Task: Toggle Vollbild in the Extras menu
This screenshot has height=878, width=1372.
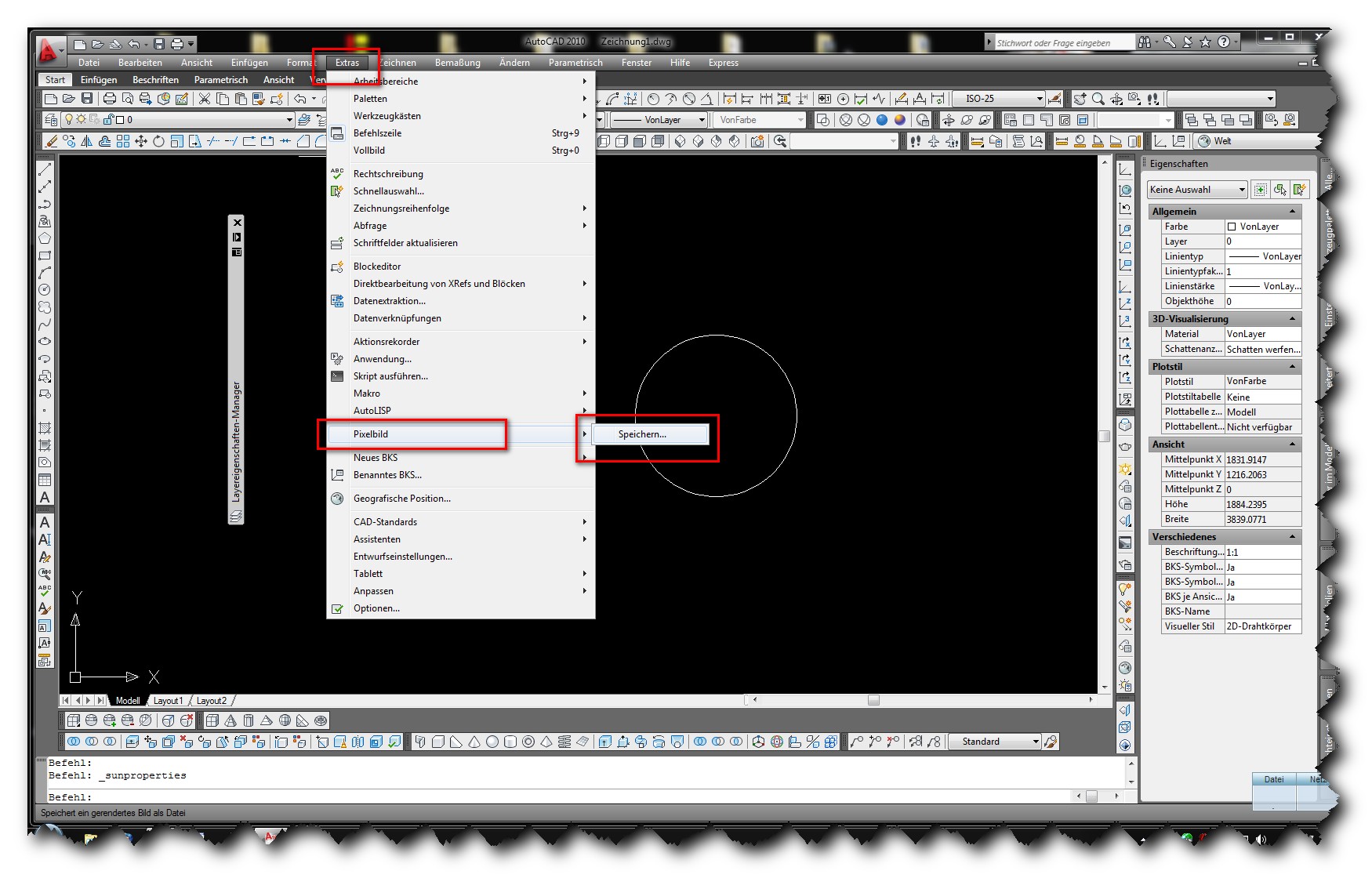Action: (x=461, y=151)
